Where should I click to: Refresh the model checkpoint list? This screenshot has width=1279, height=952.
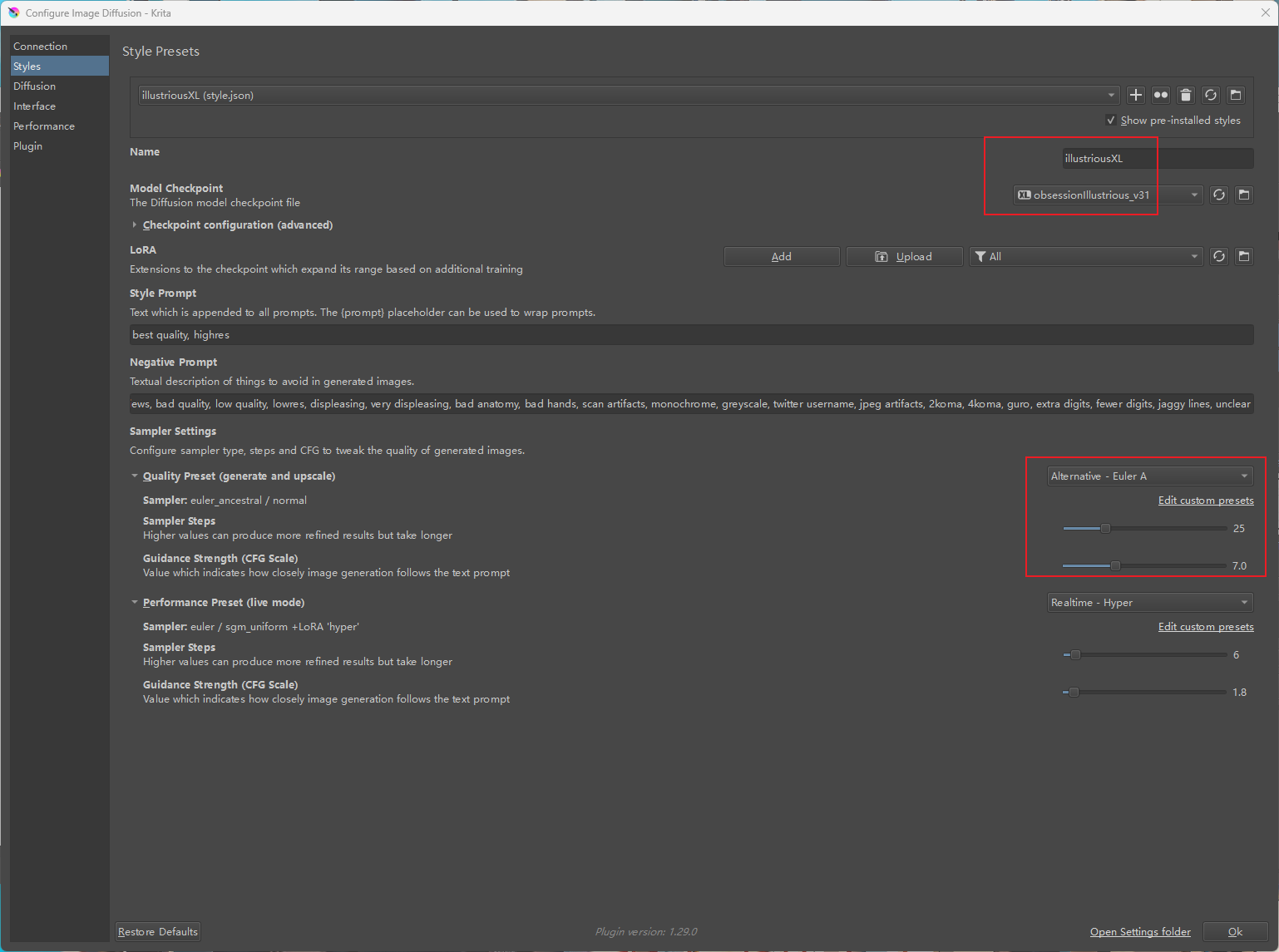click(1219, 195)
